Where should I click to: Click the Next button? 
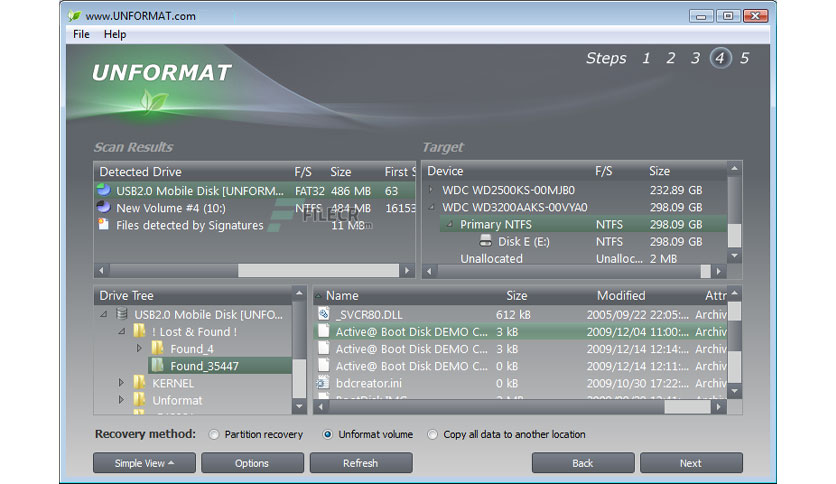pos(691,463)
